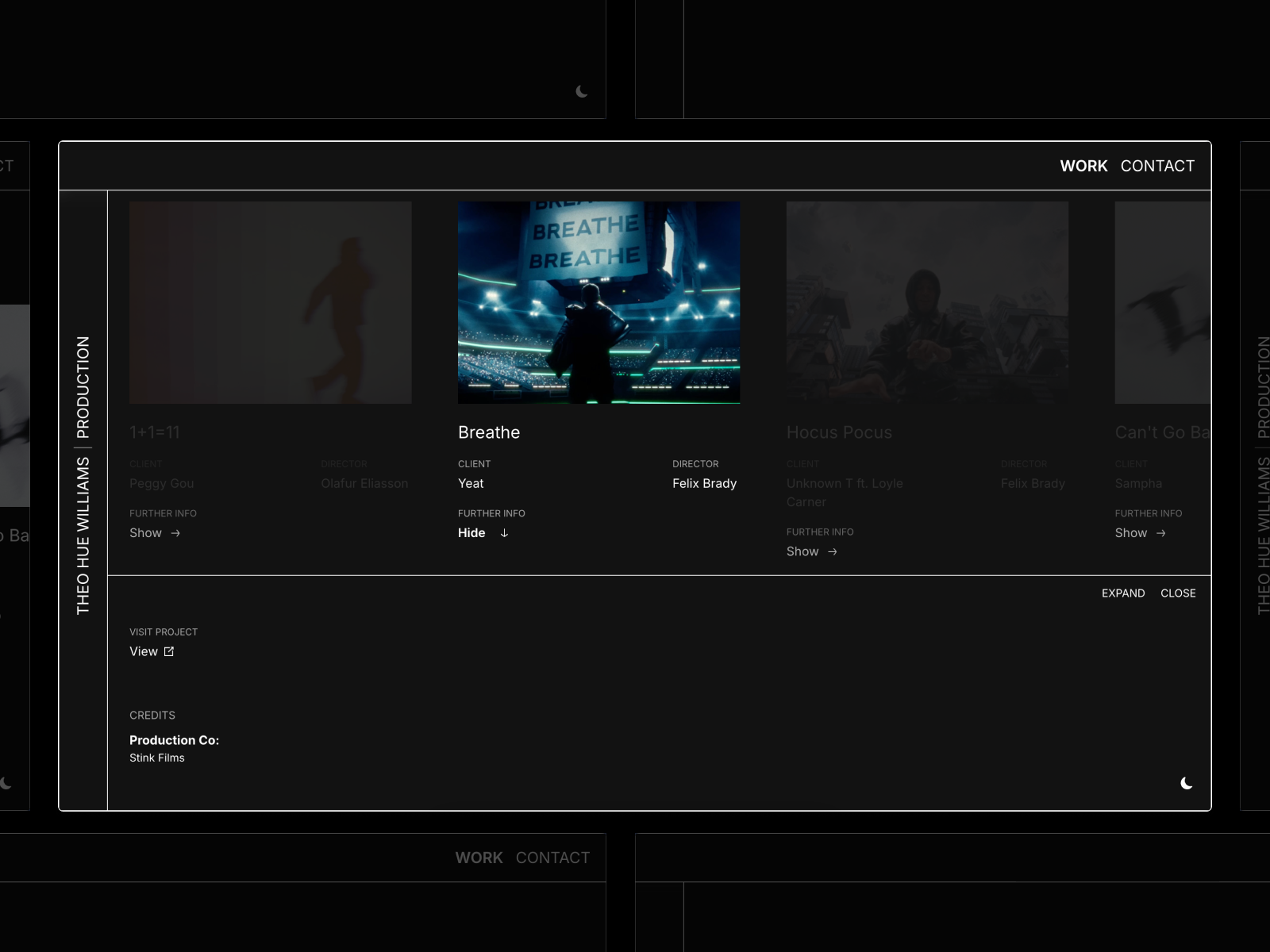This screenshot has height=952, width=1270.
Task: Click Peggy Gou client name
Action: [161, 483]
